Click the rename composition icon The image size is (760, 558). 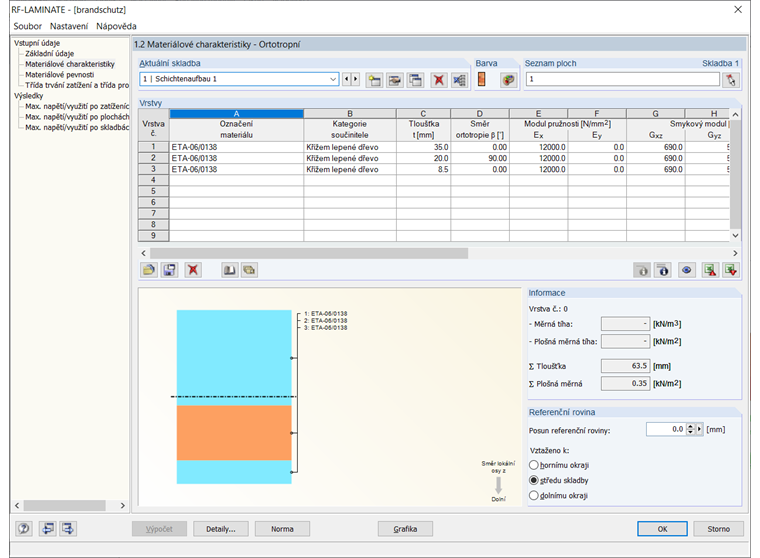click(395, 80)
